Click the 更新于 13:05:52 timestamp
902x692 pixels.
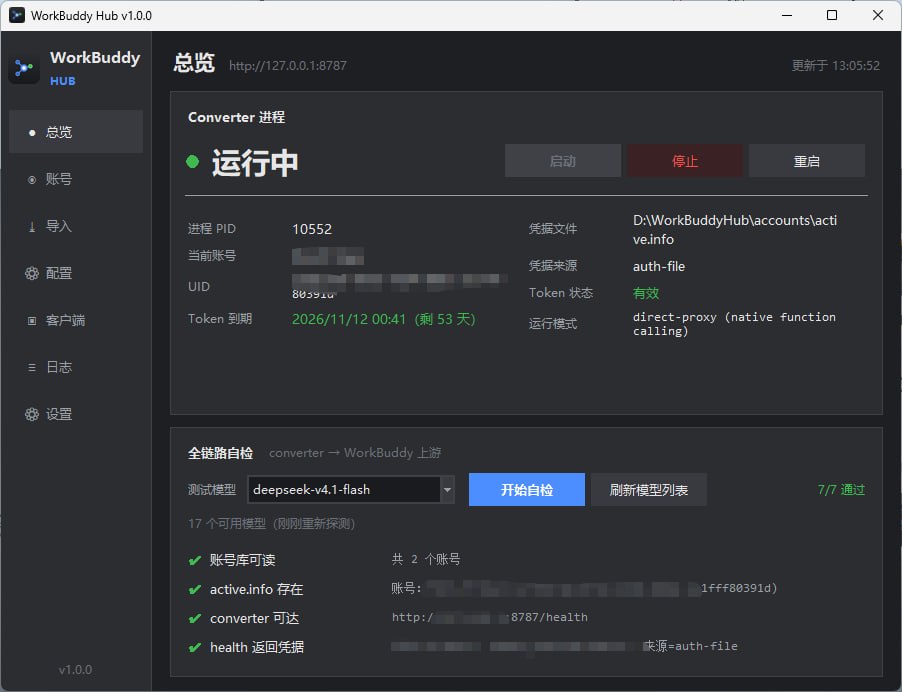pos(835,66)
